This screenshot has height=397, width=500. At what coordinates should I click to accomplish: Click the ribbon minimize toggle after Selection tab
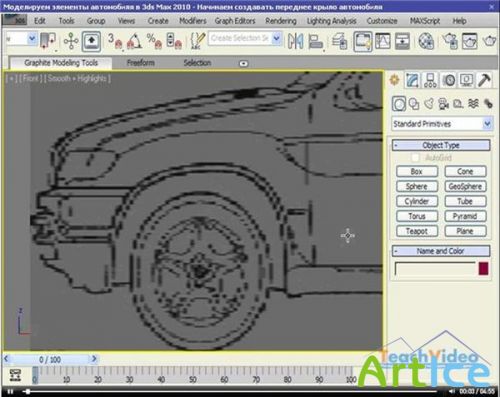244,63
